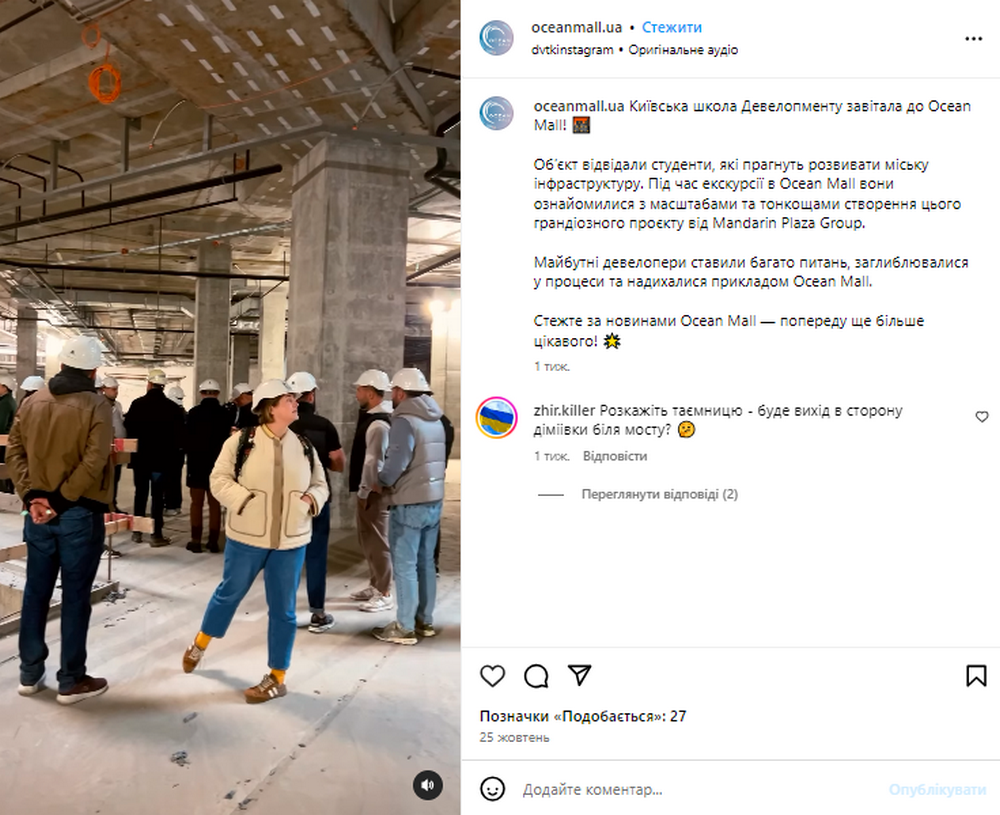Click the Опублікувати post comment button
Screen dimensions: 1000x815
[x=938, y=789]
